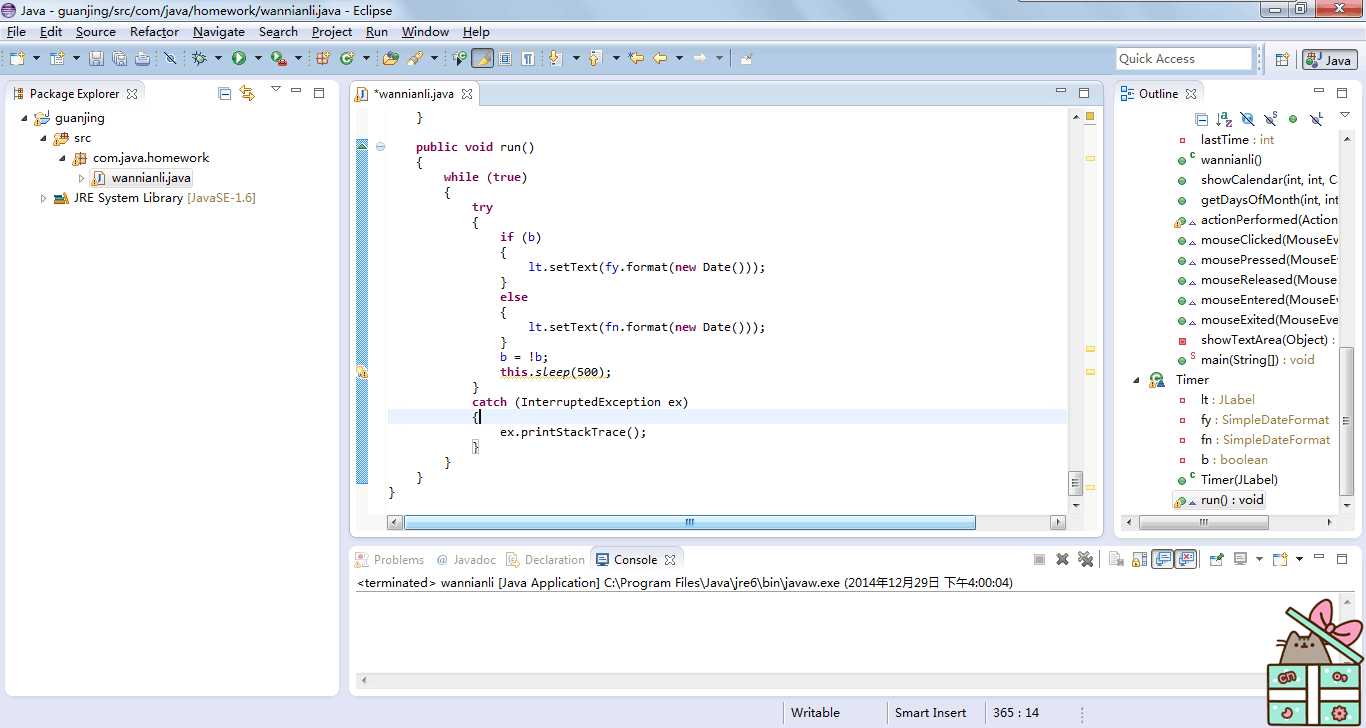
Task: Toggle Show Console on Standard Out
Action: (1162, 559)
